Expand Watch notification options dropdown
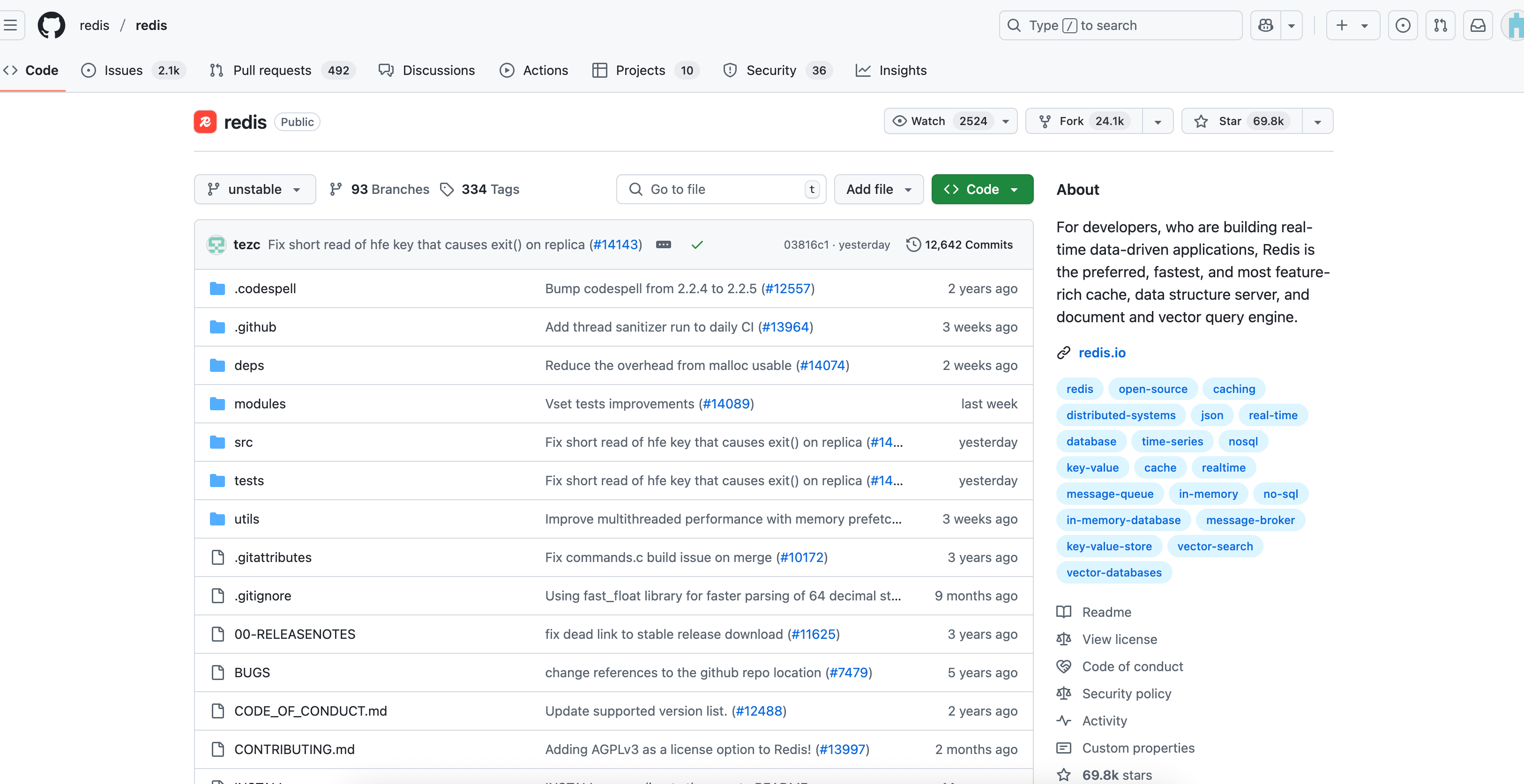 tap(1006, 121)
